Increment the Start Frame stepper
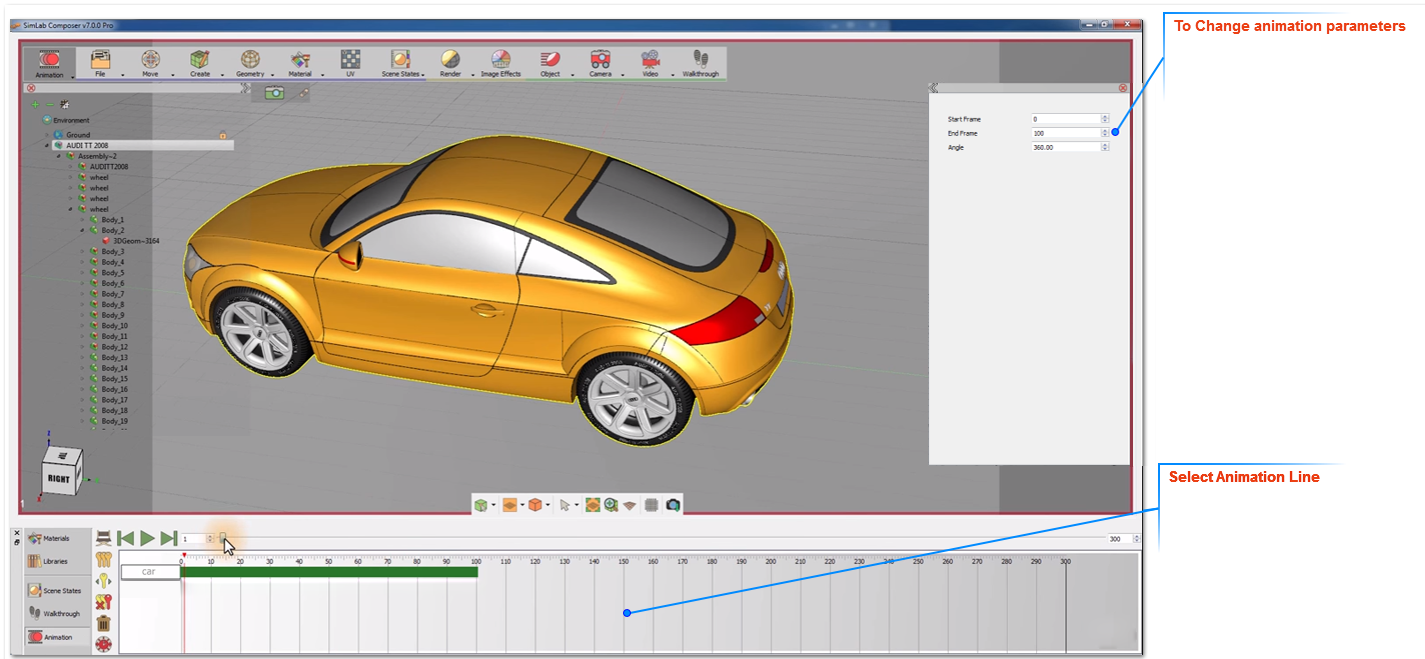This screenshot has height=659, width=1425. coord(1105,117)
